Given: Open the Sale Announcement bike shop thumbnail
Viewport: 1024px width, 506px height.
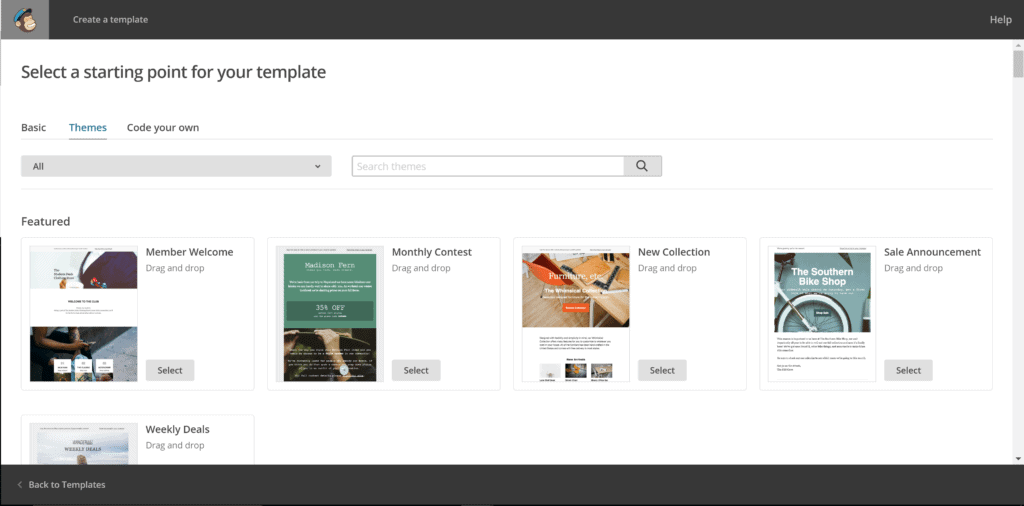Looking at the screenshot, I should coord(822,314).
